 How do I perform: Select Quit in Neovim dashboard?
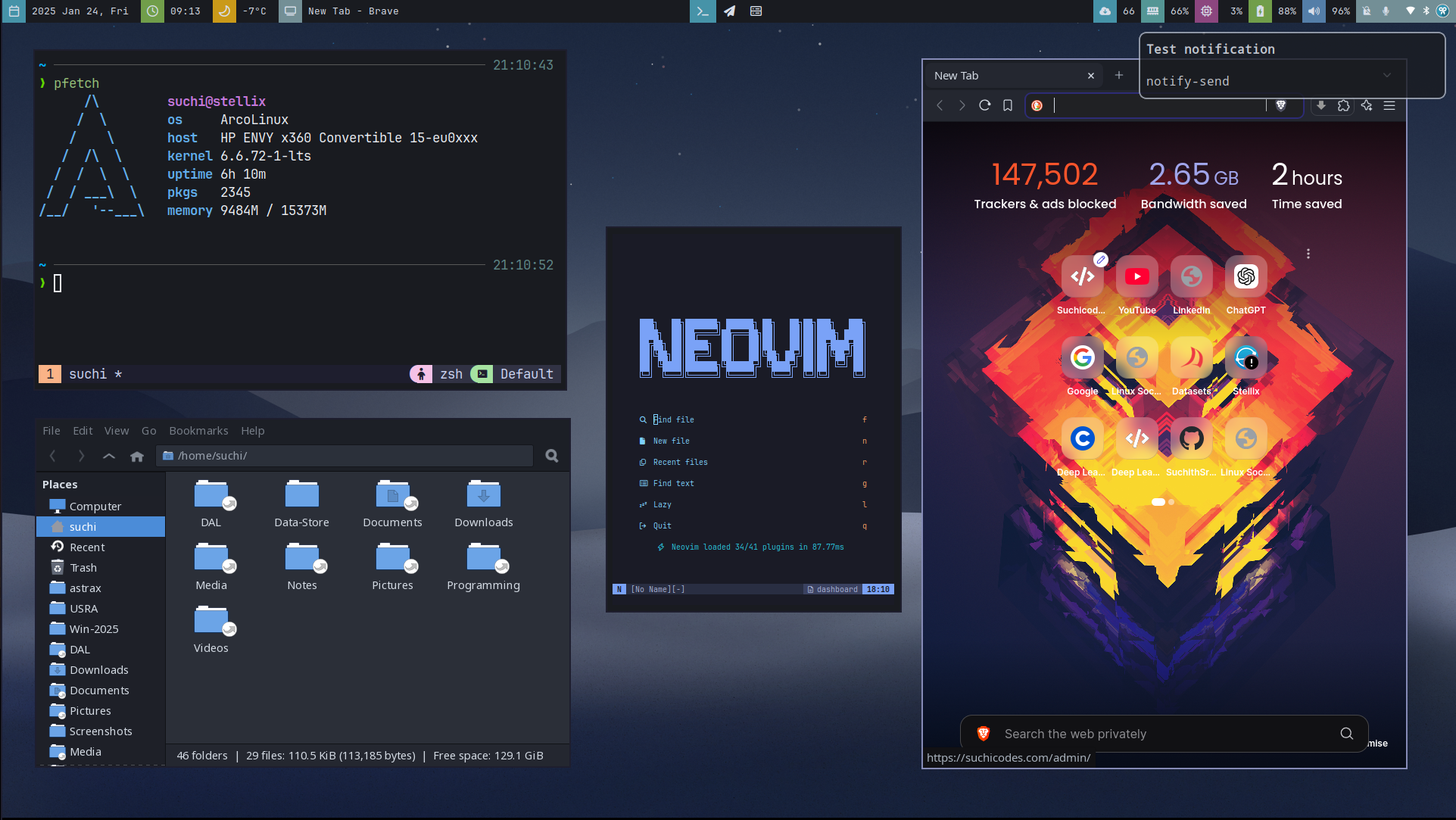click(753, 525)
